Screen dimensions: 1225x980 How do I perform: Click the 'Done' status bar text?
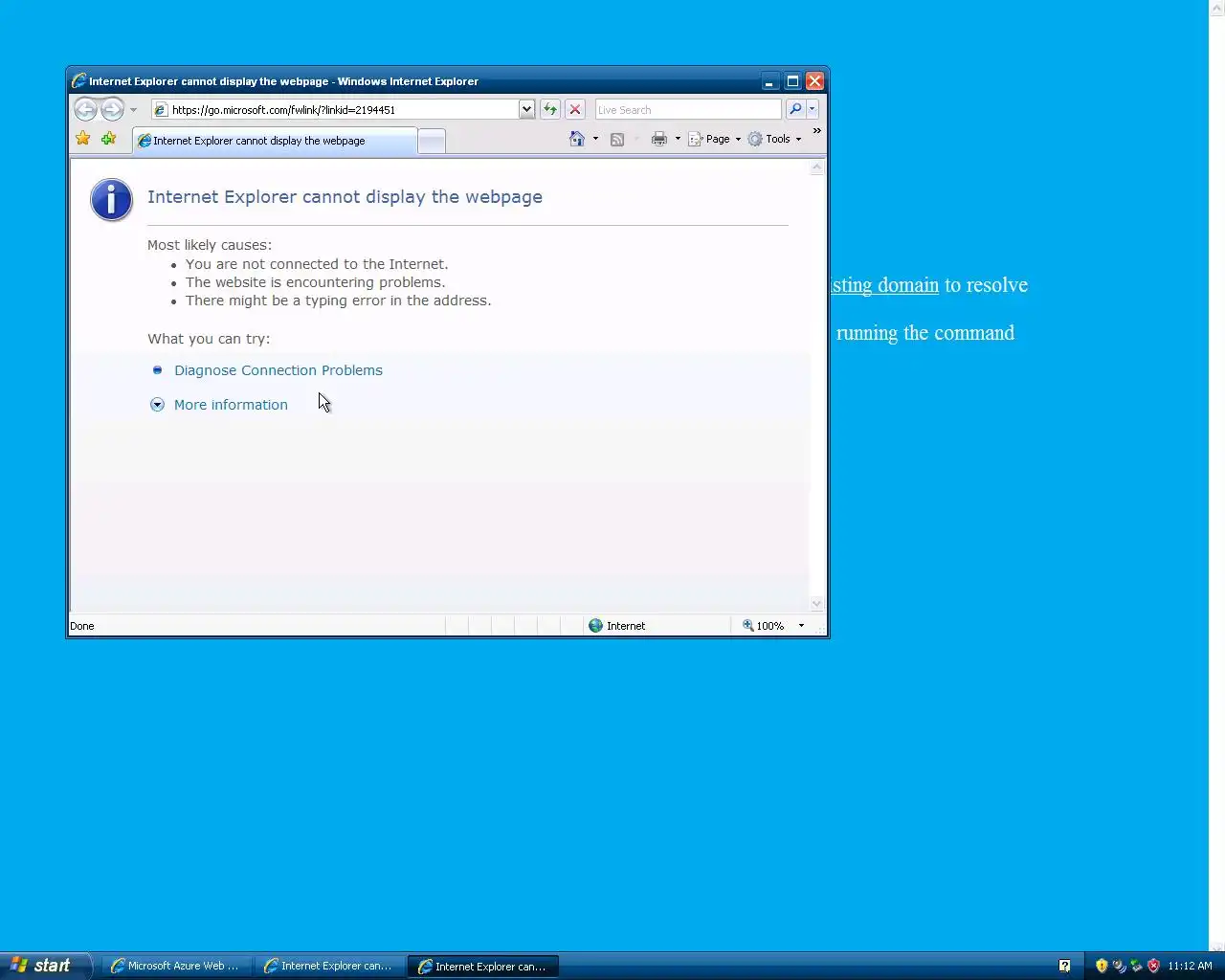coord(82,626)
